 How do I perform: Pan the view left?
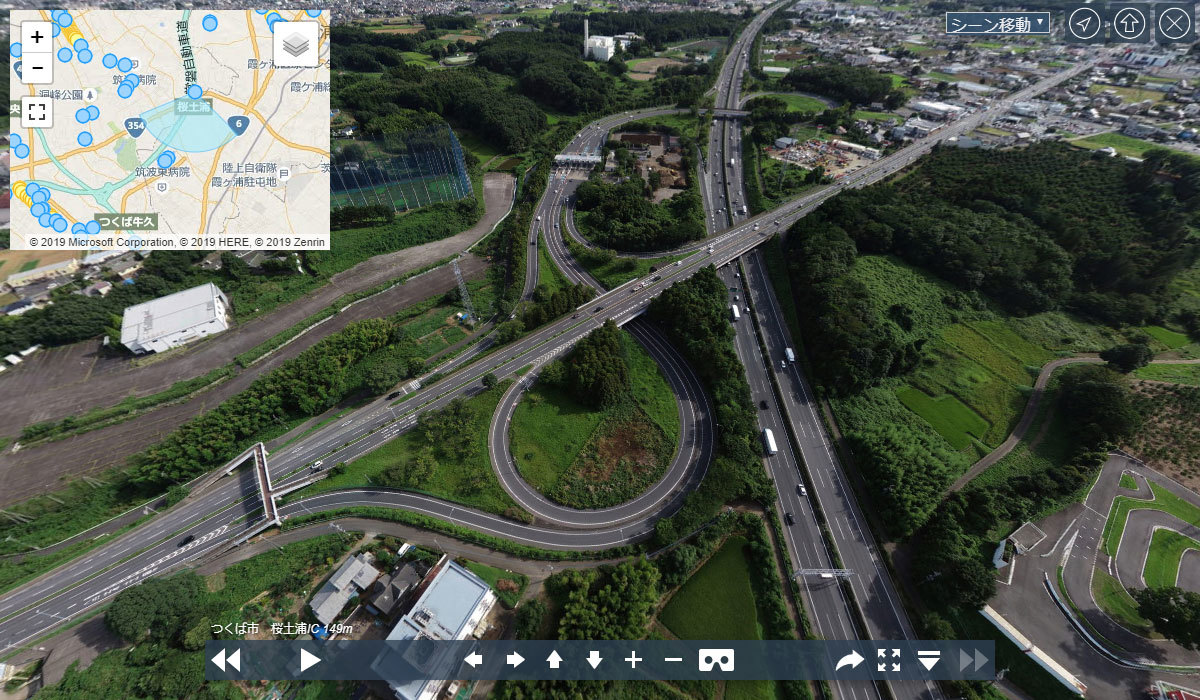click(473, 660)
